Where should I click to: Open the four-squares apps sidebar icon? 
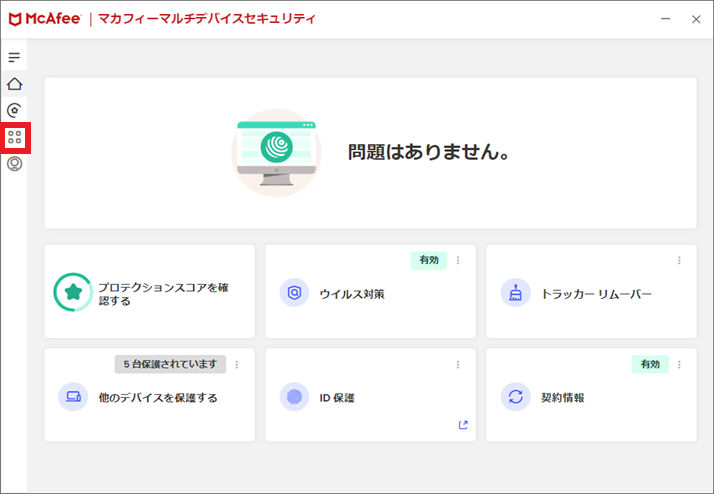coord(15,137)
